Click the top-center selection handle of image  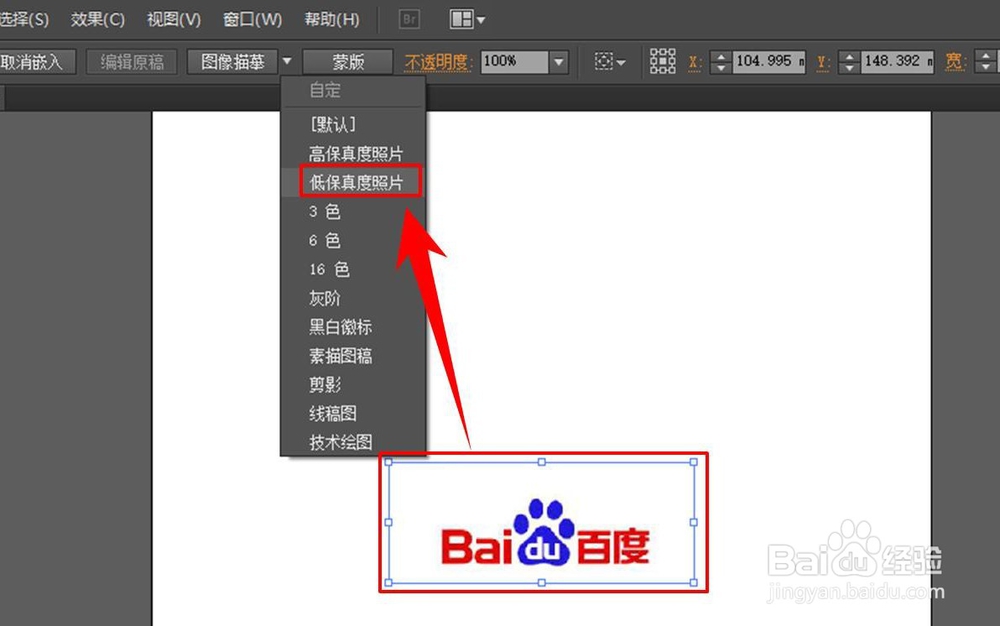(541, 462)
